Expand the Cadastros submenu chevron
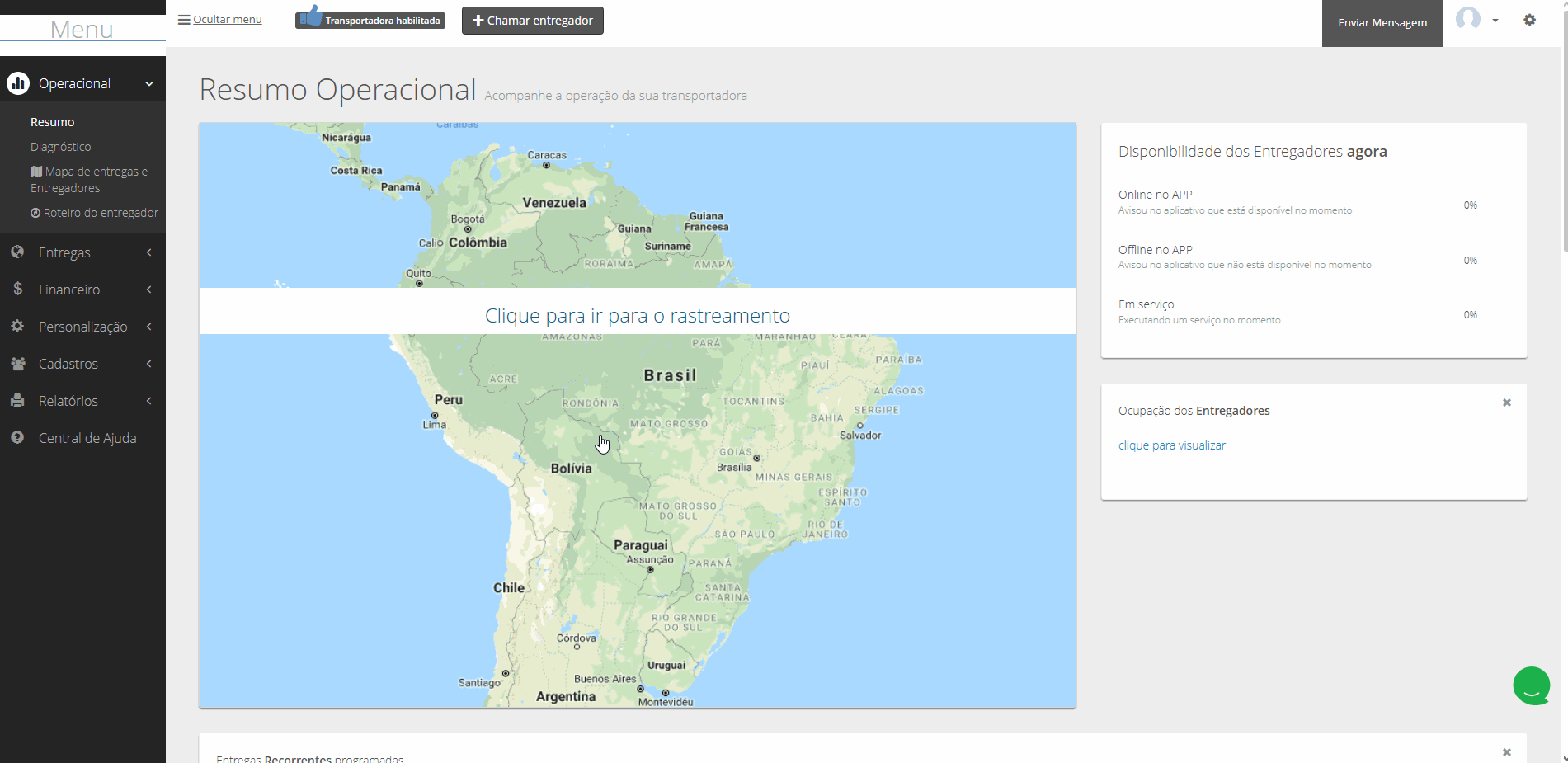1568x763 pixels. point(149,364)
